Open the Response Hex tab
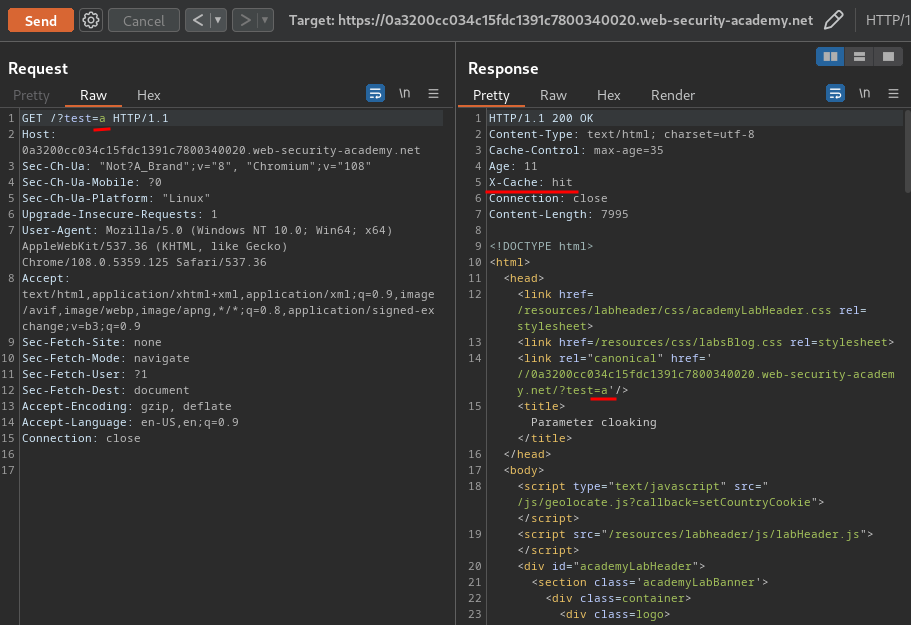 pos(608,95)
